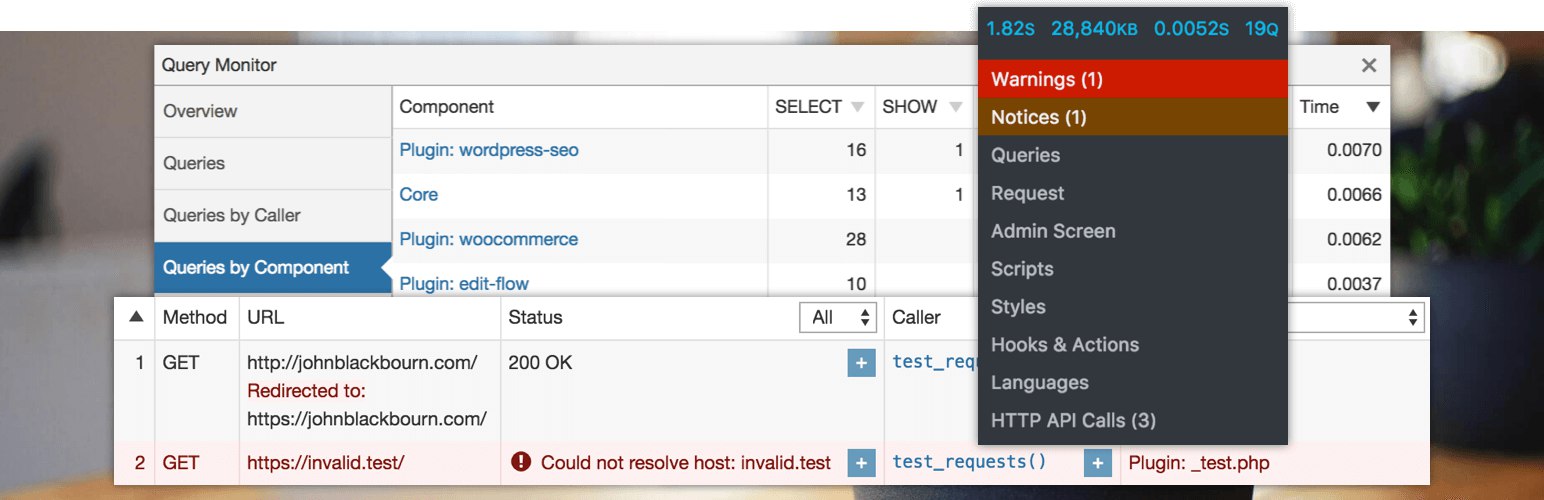This screenshot has width=1544, height=500.
Task: Click the row number sort triangle
Action: click(x=136, y=317)
